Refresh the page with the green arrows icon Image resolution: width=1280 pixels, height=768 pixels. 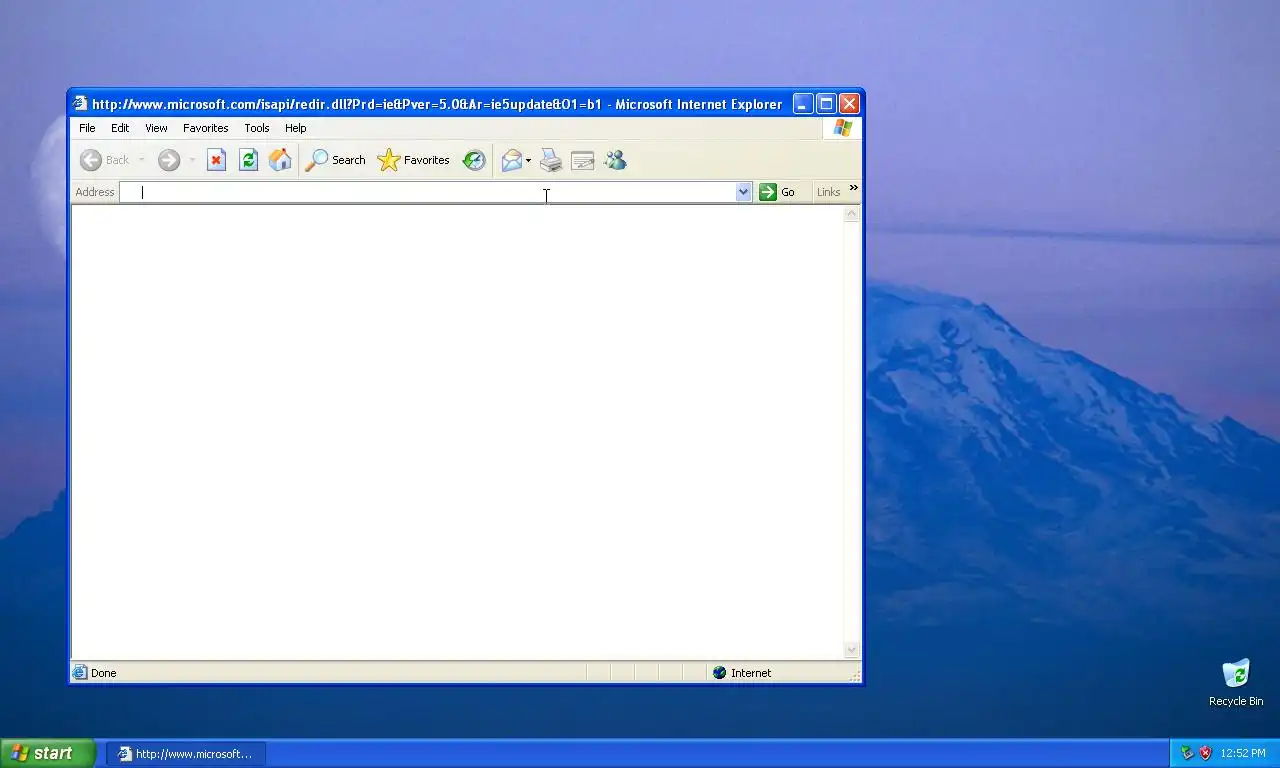[x=248, y=160]
